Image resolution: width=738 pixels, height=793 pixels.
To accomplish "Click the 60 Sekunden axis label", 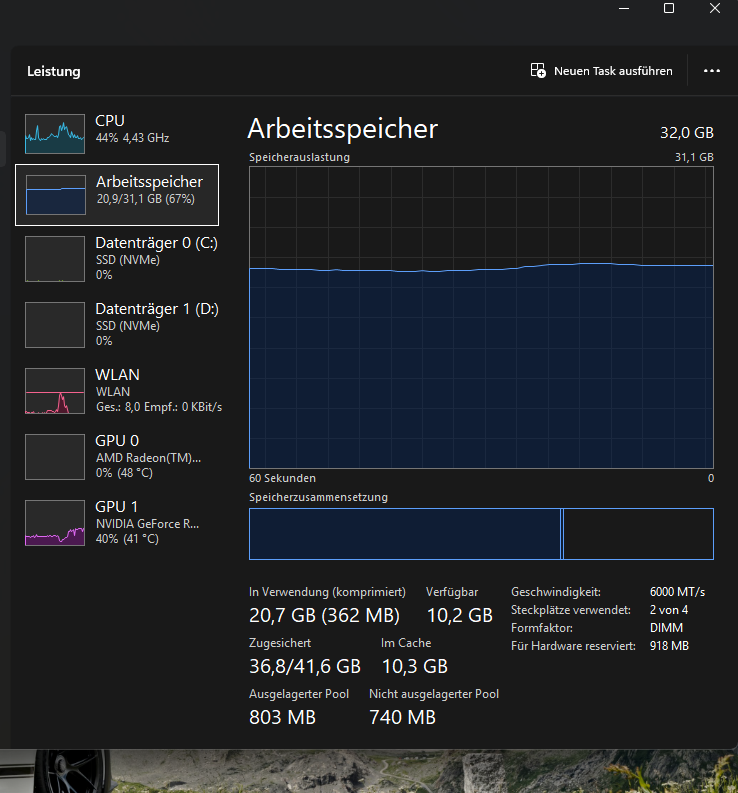I will click(282, 478).
